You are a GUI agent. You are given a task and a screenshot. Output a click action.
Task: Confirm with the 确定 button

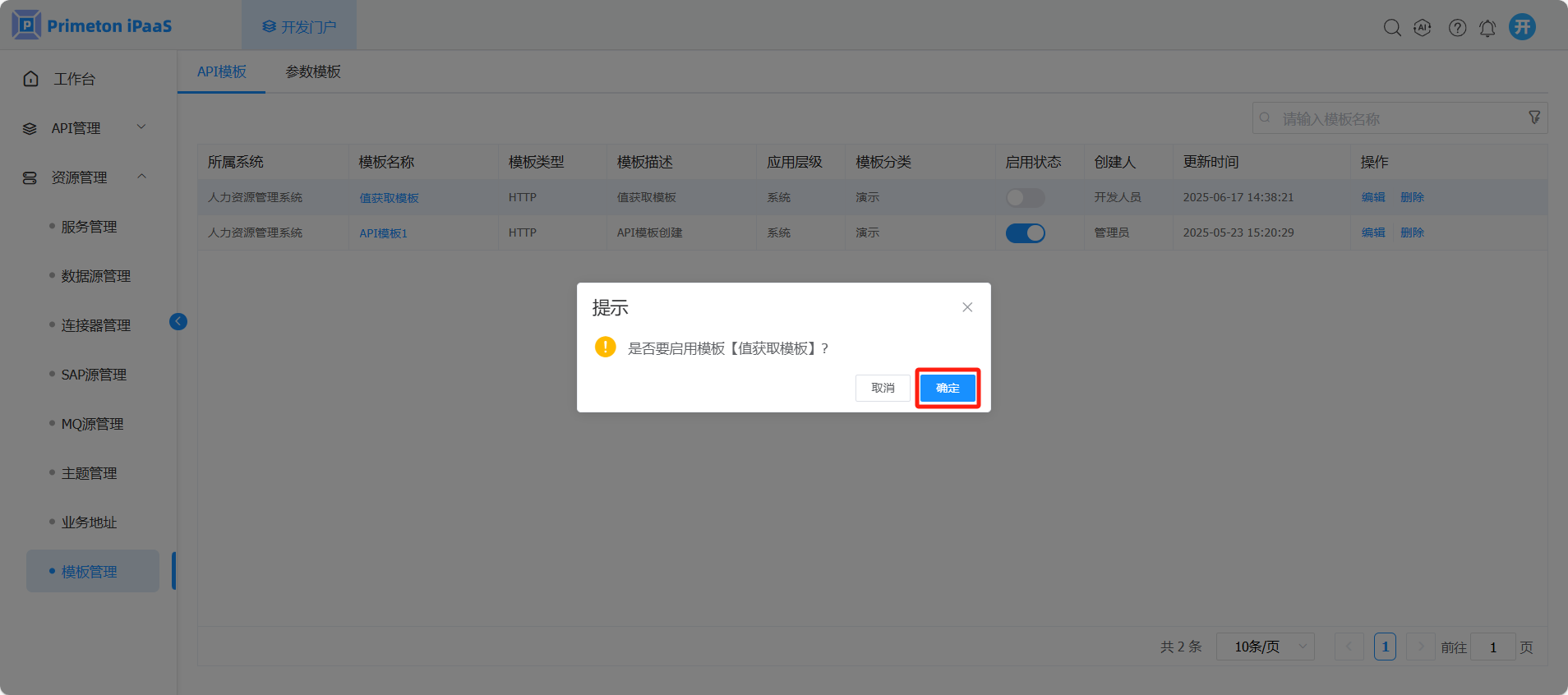coord(948,388)
